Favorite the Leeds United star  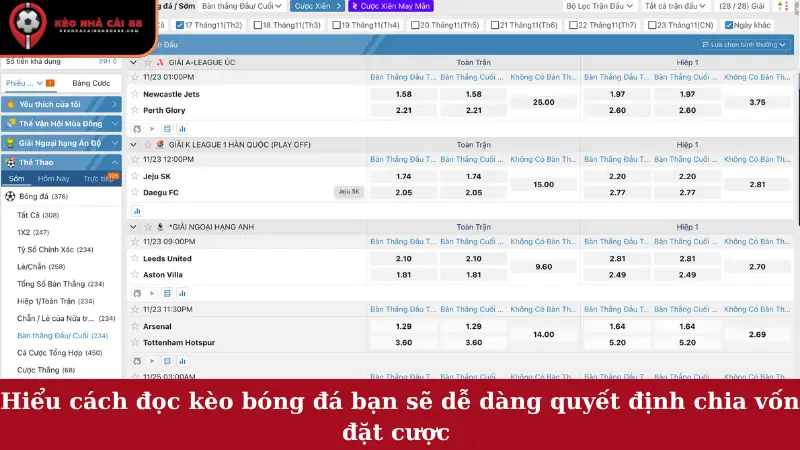pos(135,258)
